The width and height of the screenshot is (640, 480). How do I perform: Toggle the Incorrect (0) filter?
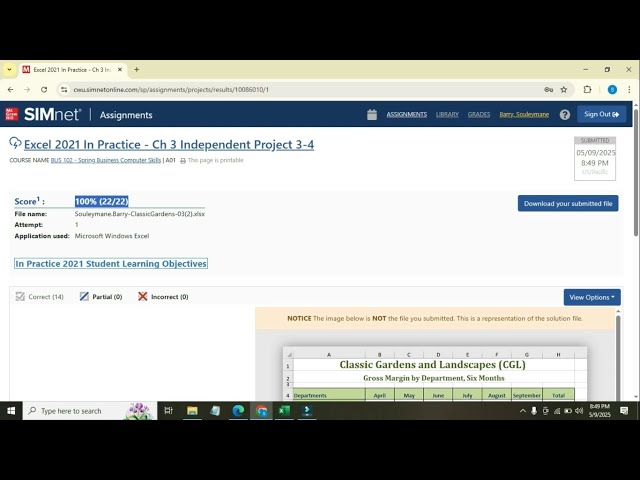(x=163, y=297)
